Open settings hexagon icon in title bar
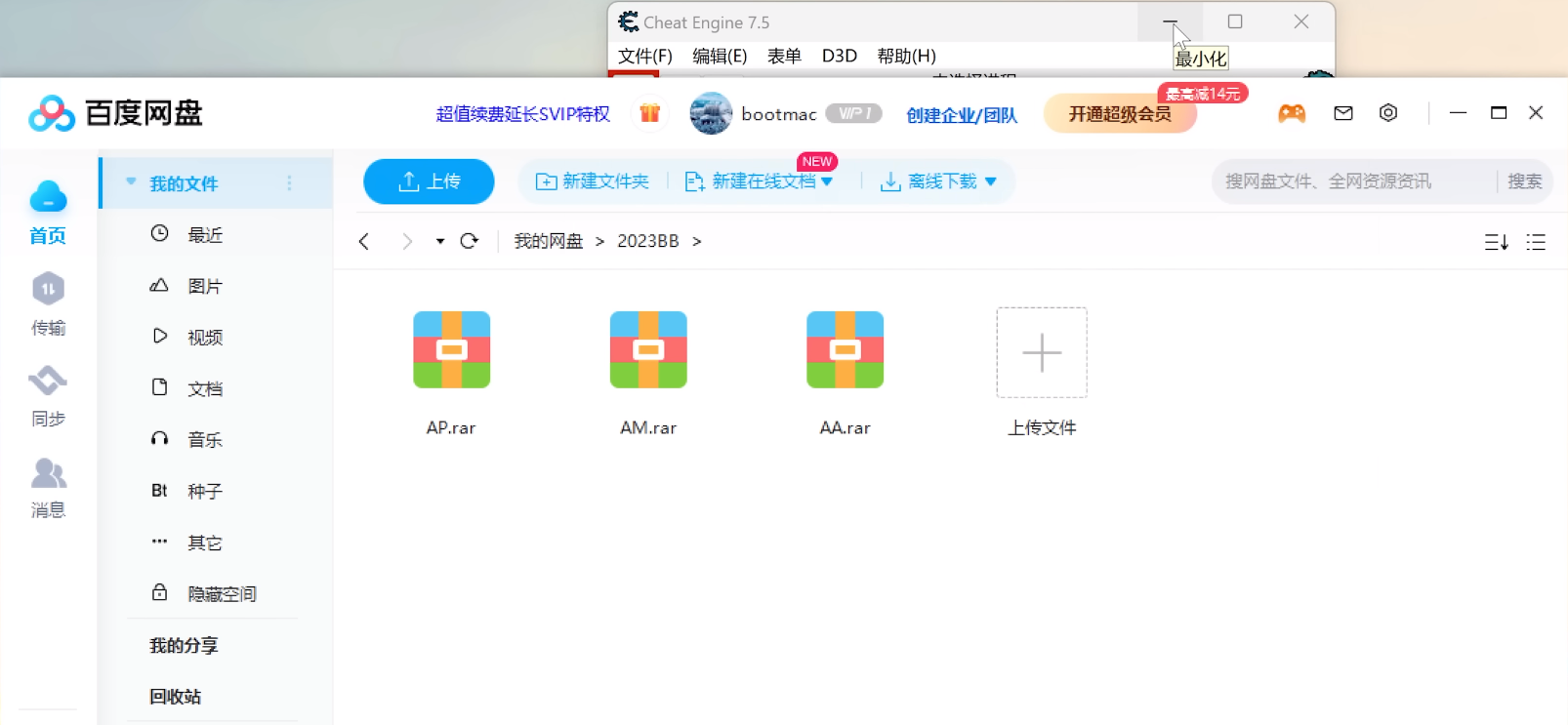 pyautogui.click(x=1388, y=113)
